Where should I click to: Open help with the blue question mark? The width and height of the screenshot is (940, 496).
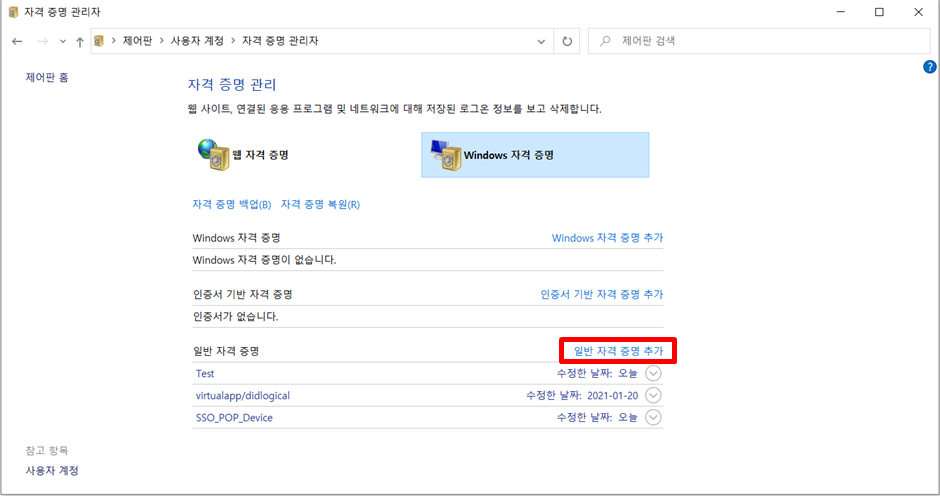(929, 67)
